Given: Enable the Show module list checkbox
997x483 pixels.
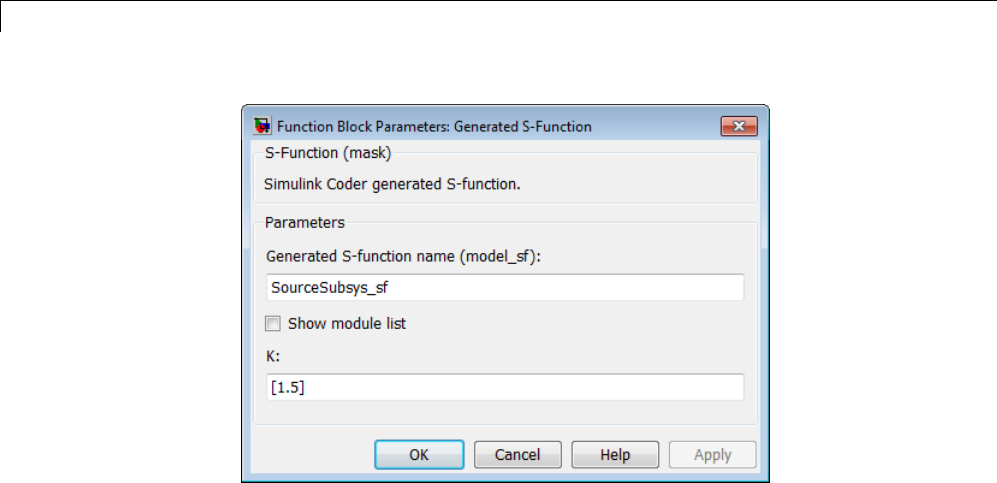Looking at the screenshot, I should point(273,324).
